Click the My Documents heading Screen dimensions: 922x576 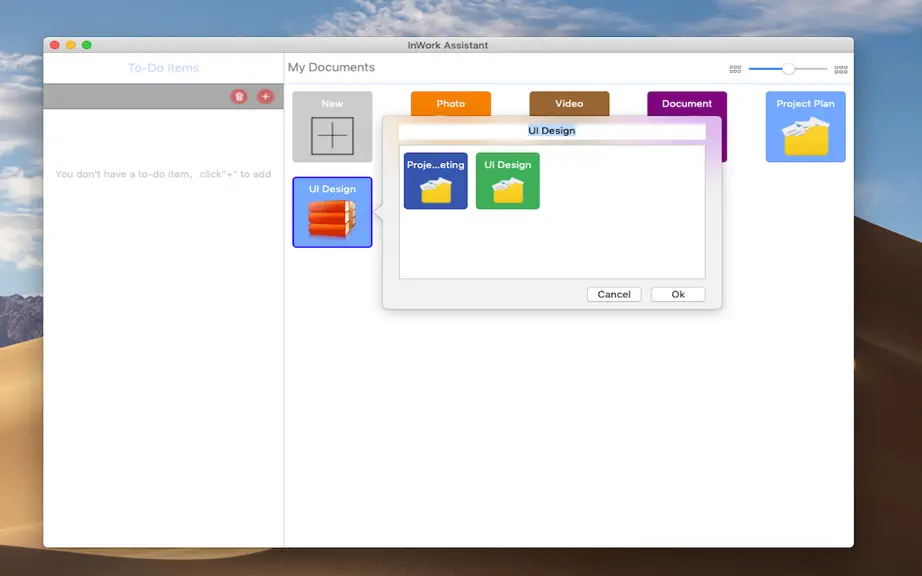331,68
